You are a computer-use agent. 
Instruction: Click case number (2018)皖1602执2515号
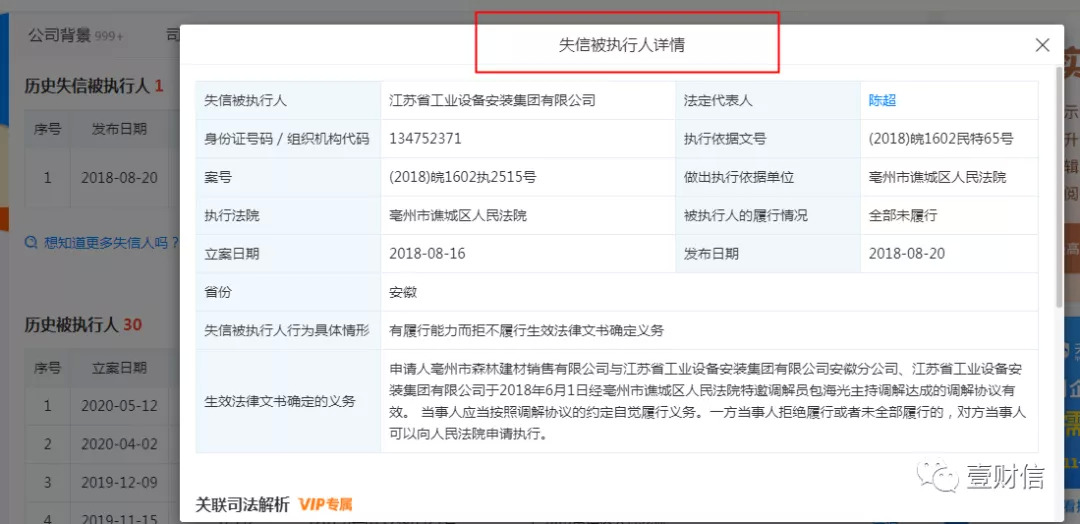pos(462,177)
